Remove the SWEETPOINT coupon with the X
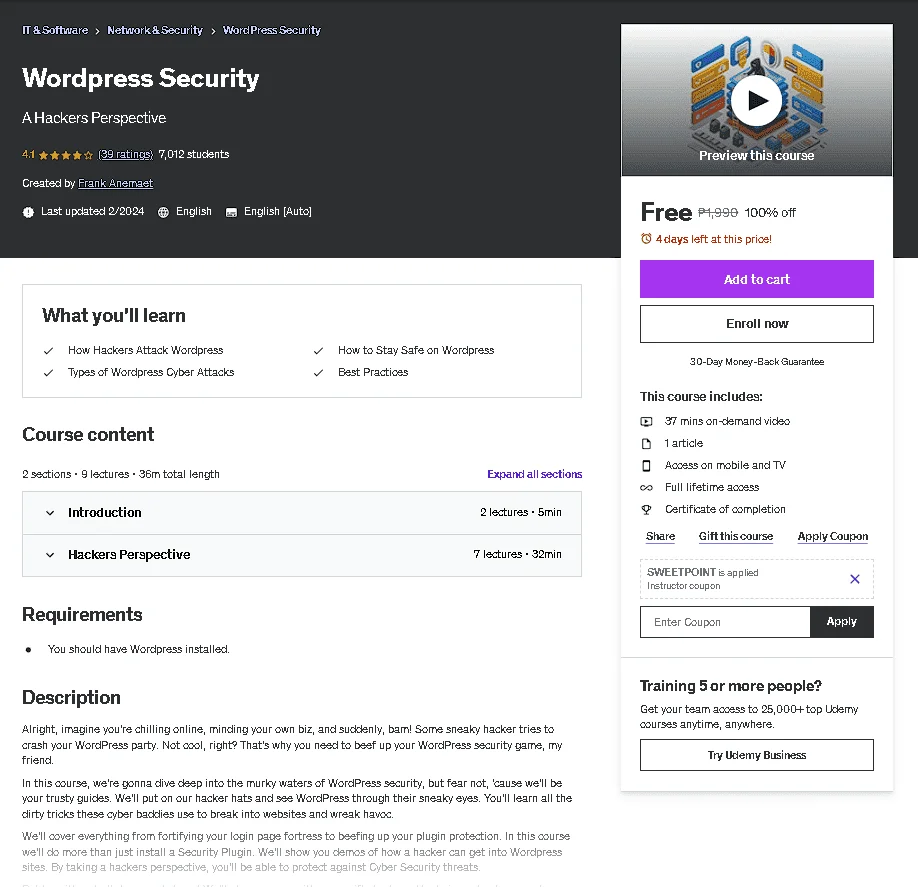 (x=855, y=579)
